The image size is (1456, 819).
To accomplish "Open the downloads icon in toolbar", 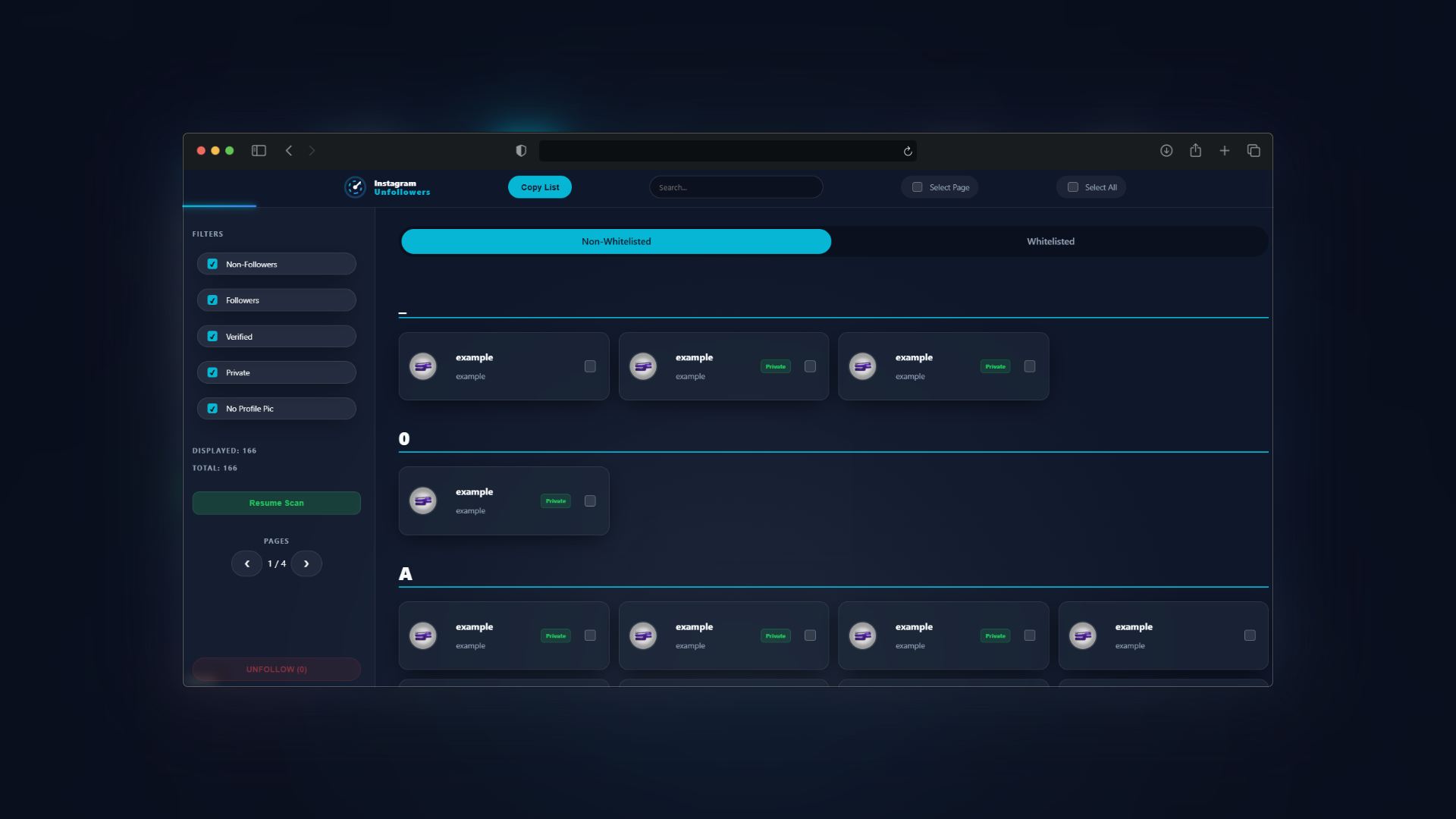I will tap(1166, 151).
